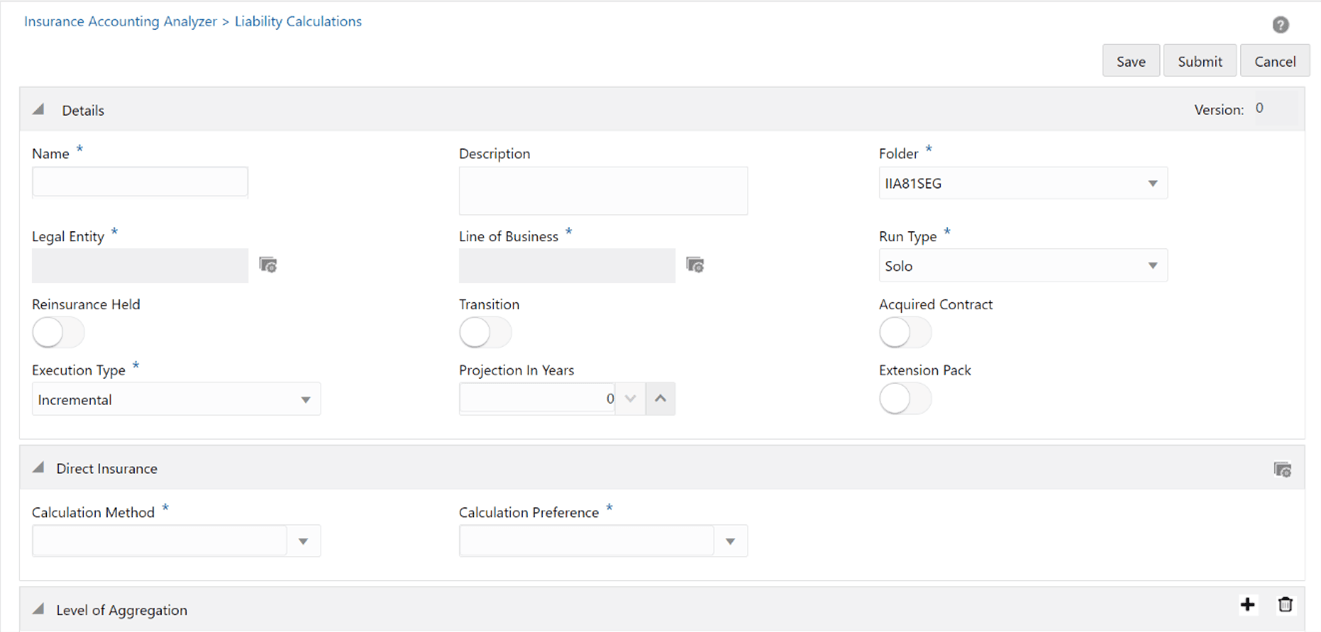Click the hierarchy icon on Direct Insurance header

pos(1283,468)
